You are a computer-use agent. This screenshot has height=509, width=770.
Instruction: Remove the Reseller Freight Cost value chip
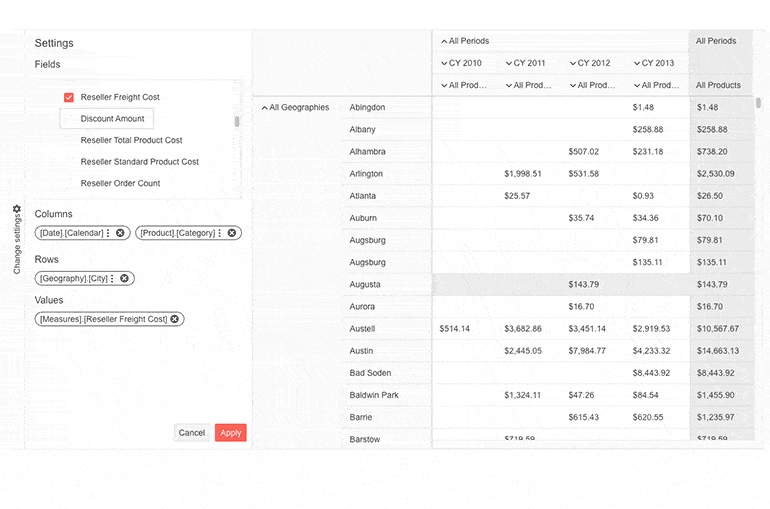175,319
